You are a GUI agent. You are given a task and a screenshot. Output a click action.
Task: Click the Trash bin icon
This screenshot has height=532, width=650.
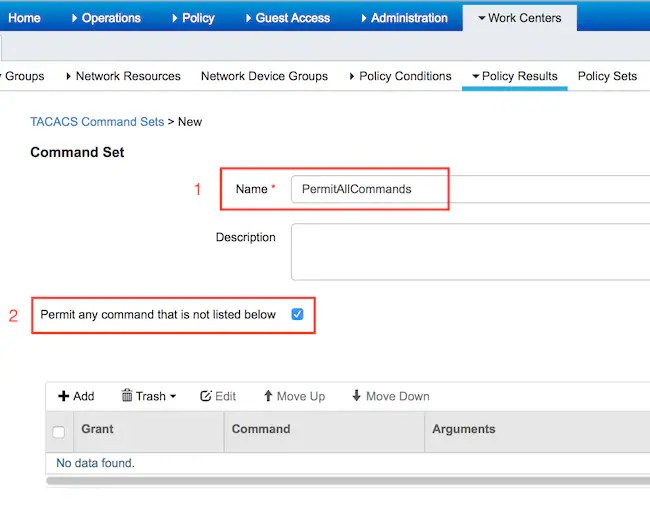[127, 396]
